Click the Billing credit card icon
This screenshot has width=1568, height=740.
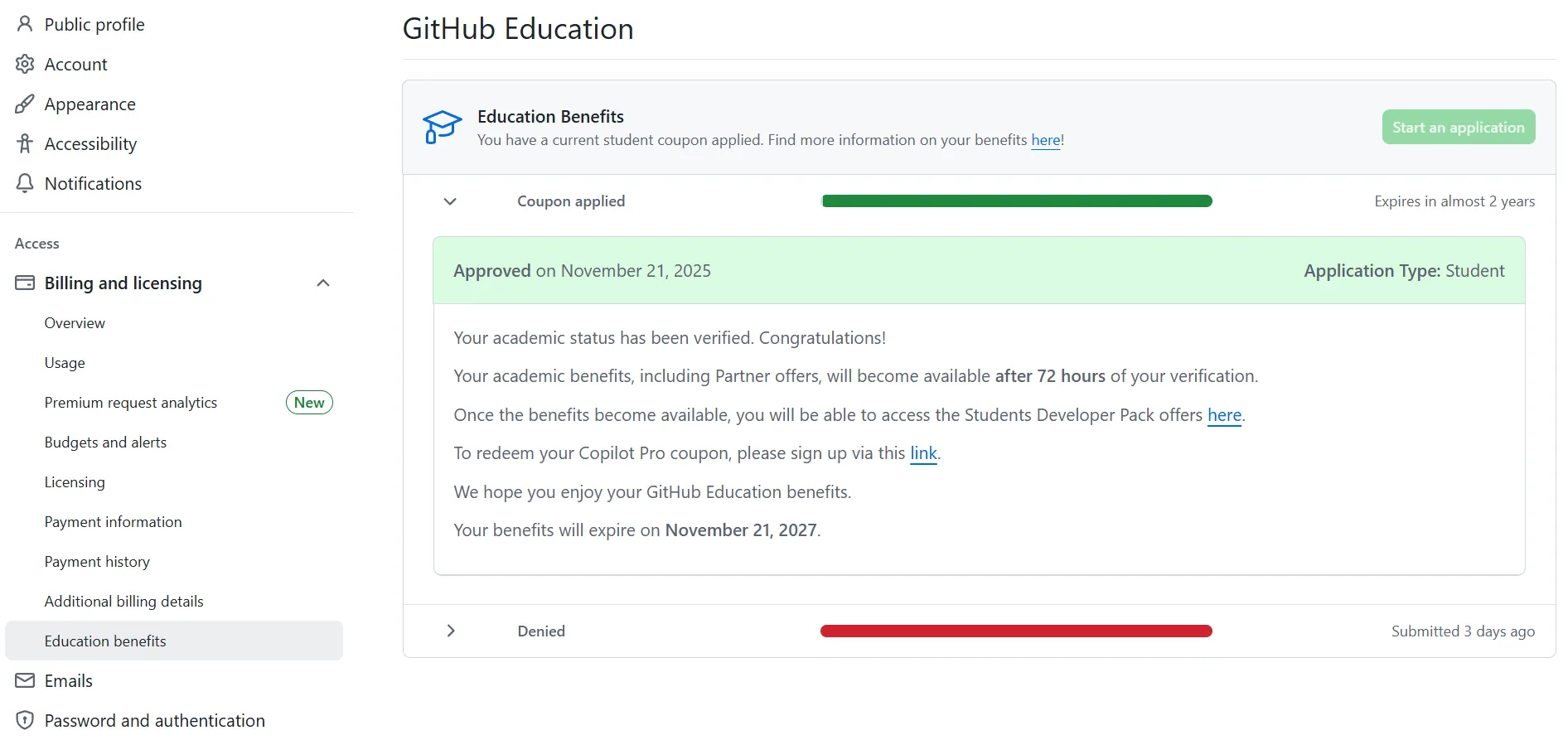(25, 283)
